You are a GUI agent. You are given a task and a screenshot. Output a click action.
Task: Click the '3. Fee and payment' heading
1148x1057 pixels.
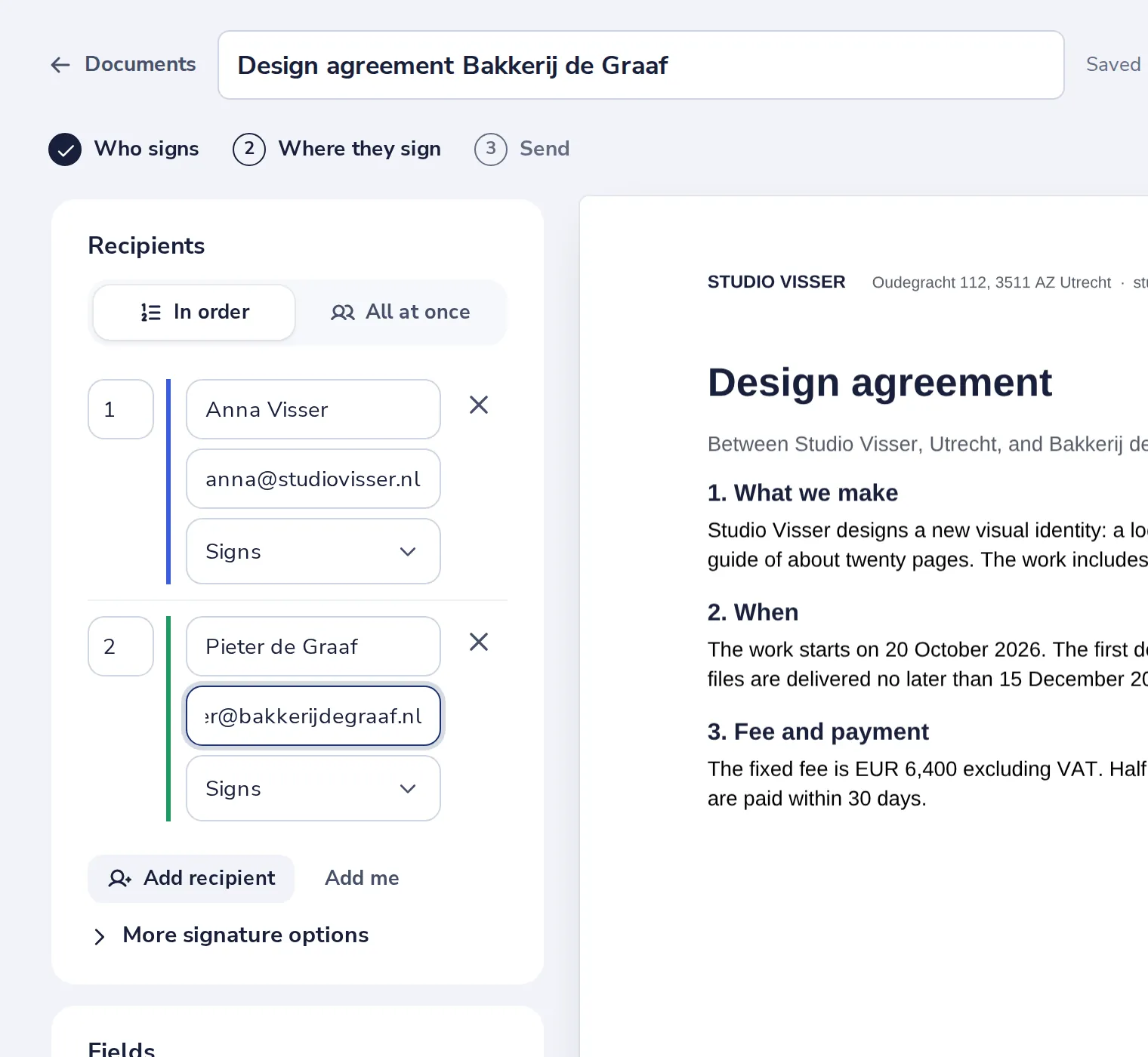pyautogui.click(x=818, y=732)
